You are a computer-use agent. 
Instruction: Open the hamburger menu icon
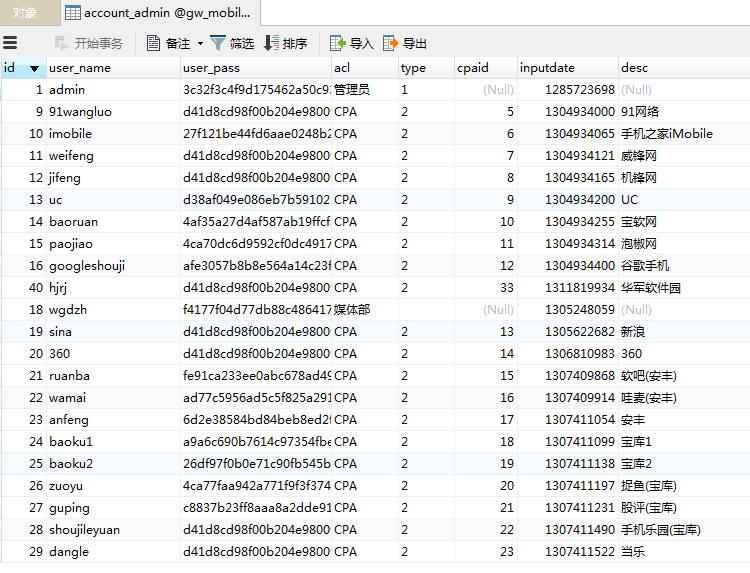(10, 43)
